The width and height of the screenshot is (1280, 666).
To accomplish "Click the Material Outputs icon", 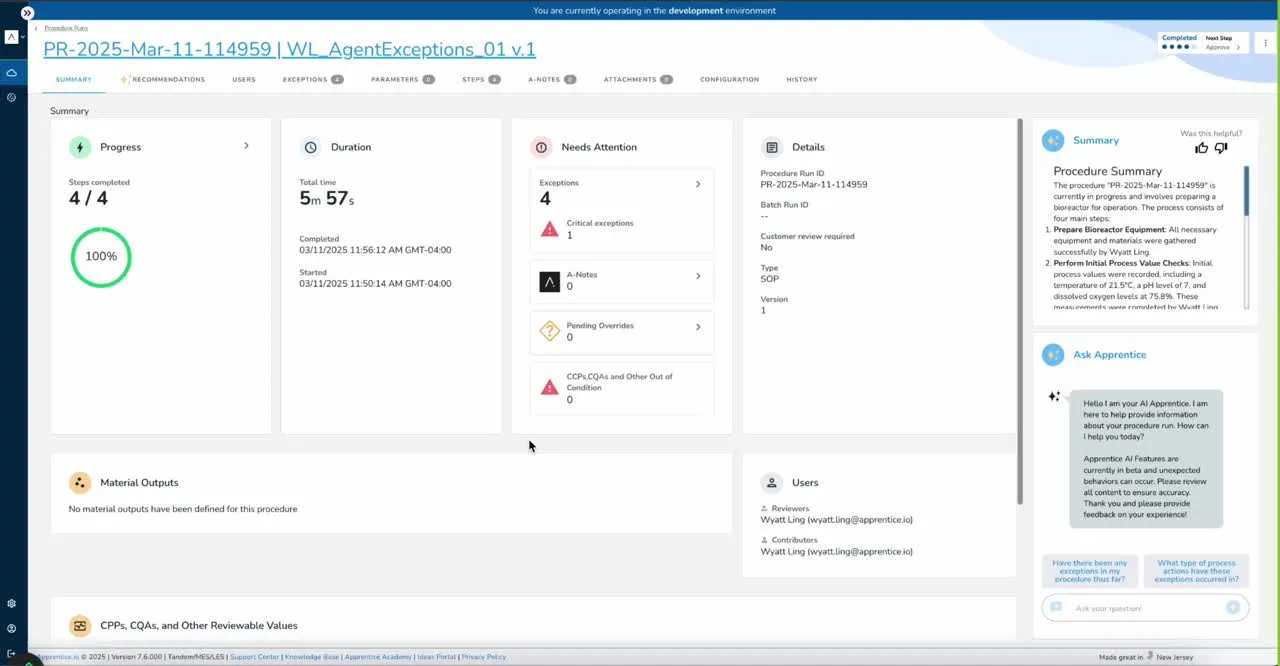I will pos(80,483).
